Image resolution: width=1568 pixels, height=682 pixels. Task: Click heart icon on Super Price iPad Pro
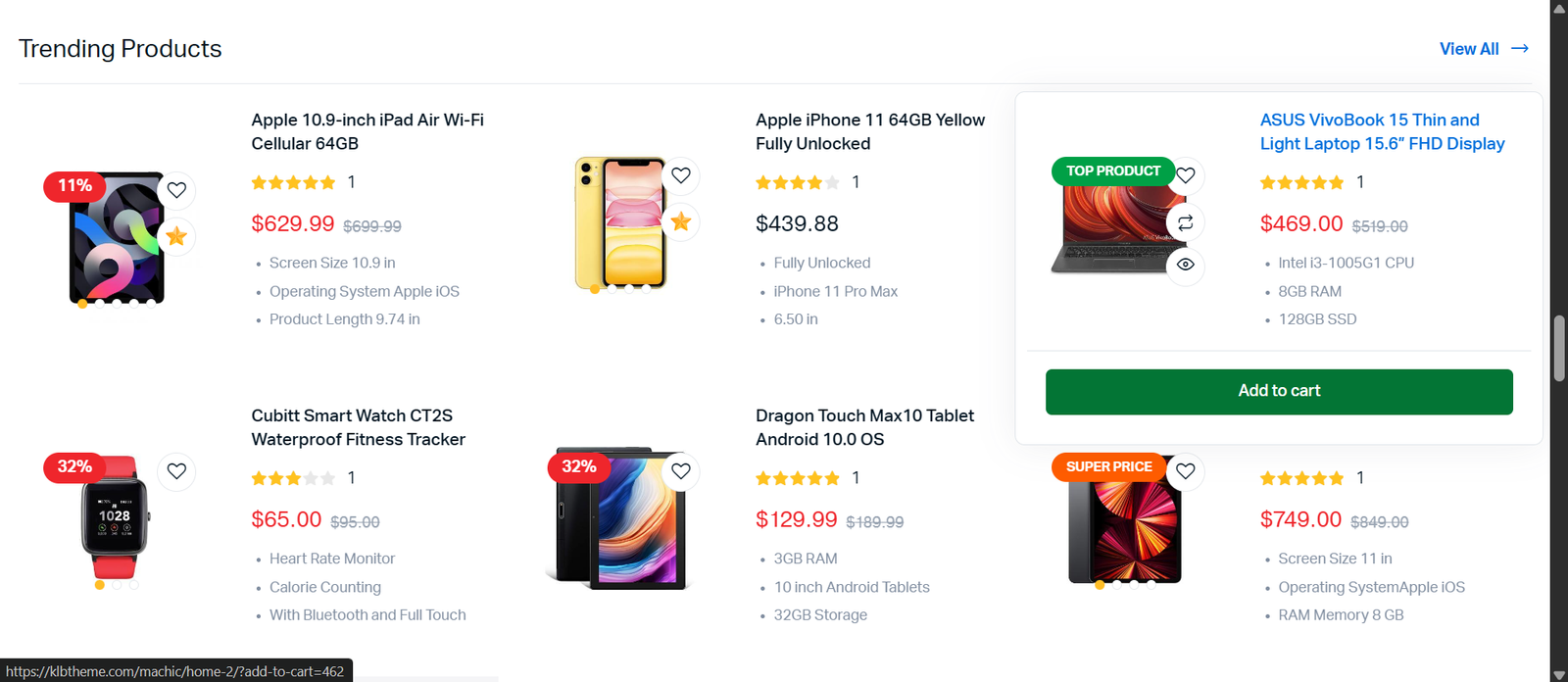pos(1186,471)
